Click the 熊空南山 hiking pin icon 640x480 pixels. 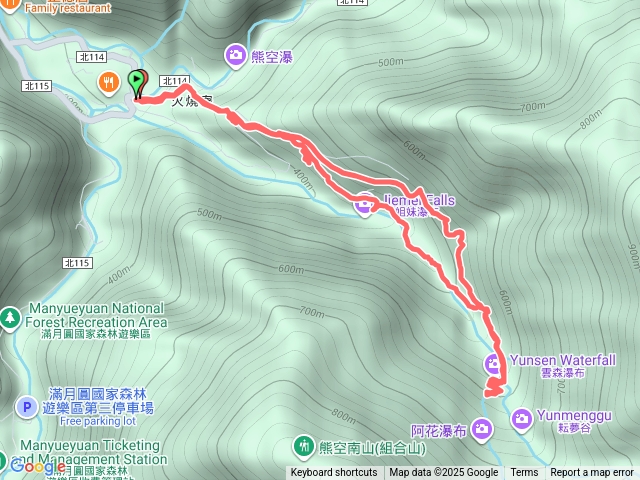303,446
